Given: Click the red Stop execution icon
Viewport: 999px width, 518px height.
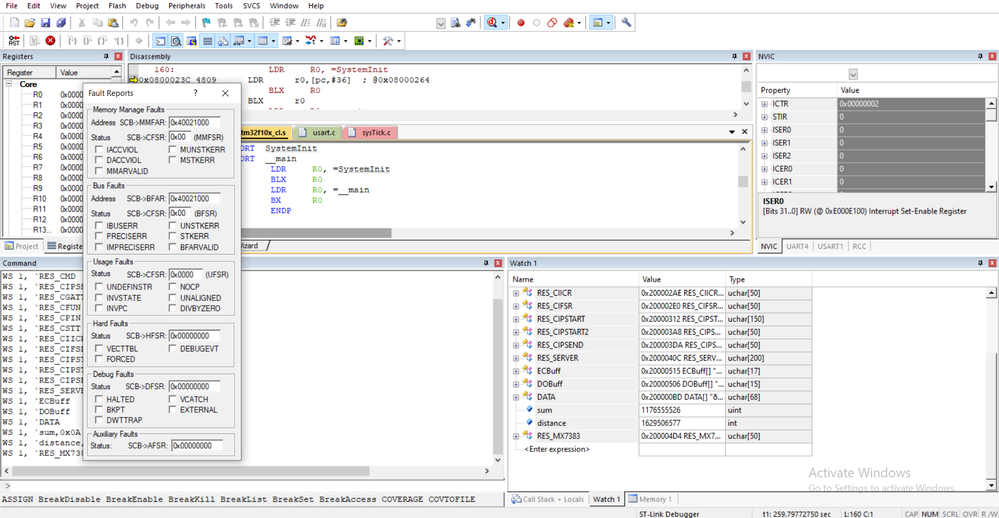Looking at the screenshot, I should 50,40.
